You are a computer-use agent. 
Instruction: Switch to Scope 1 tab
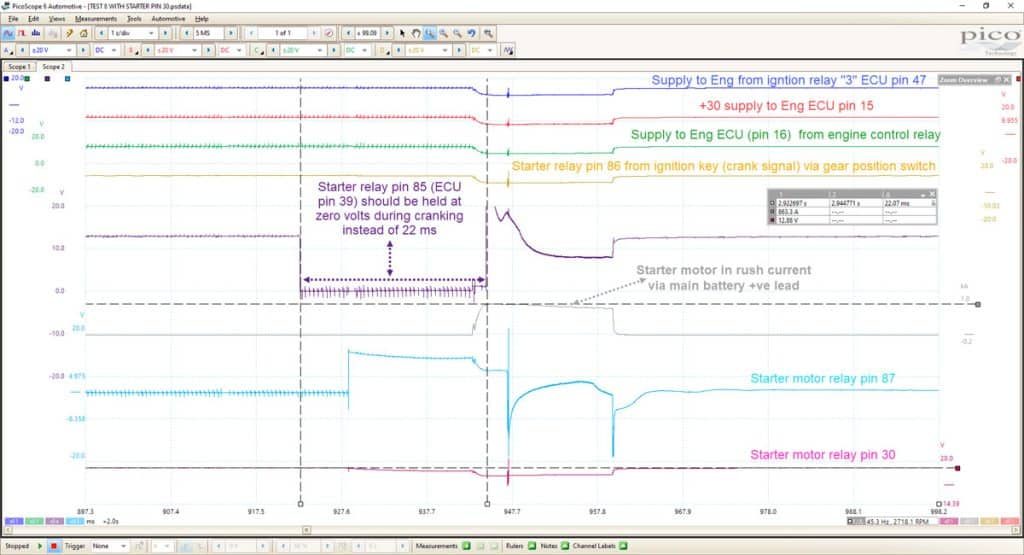pyautogui.click(x=18, y=67)
